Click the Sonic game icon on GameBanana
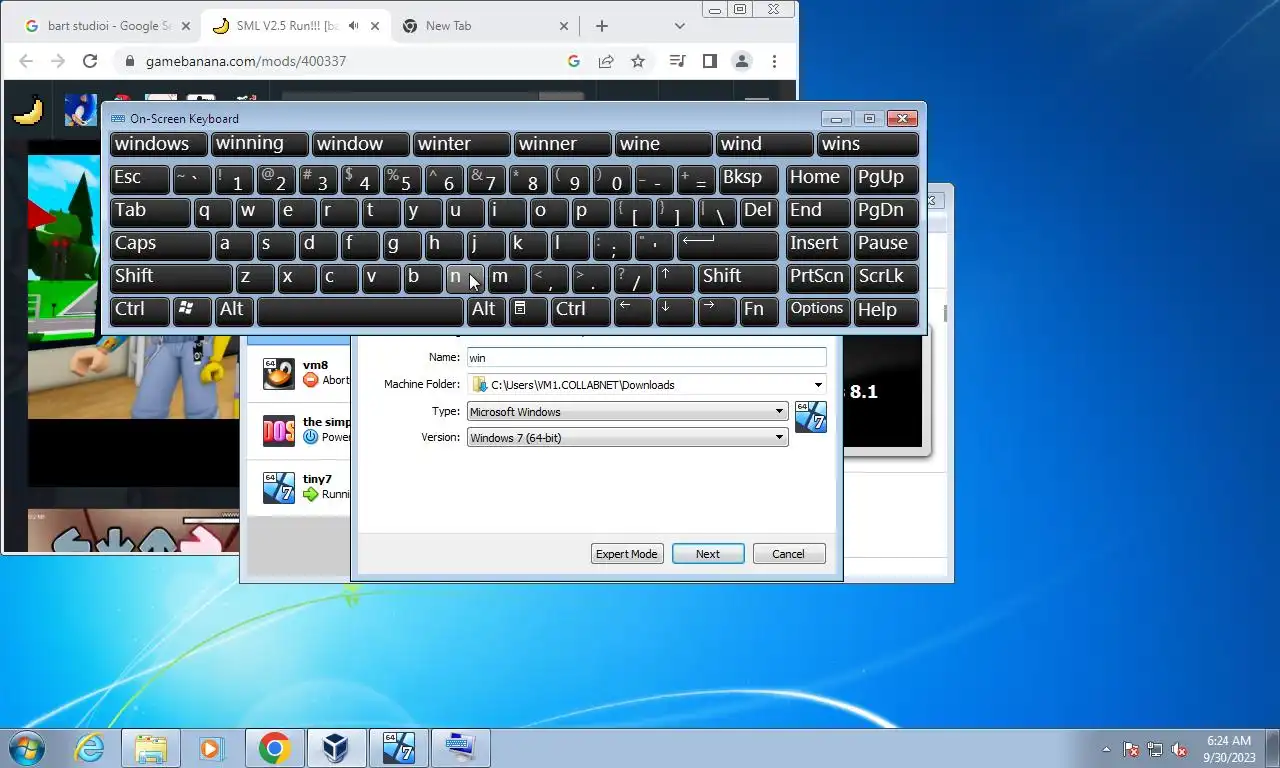Image resolution: width=1280 pixels, height=768 pixels. [81, 109]
